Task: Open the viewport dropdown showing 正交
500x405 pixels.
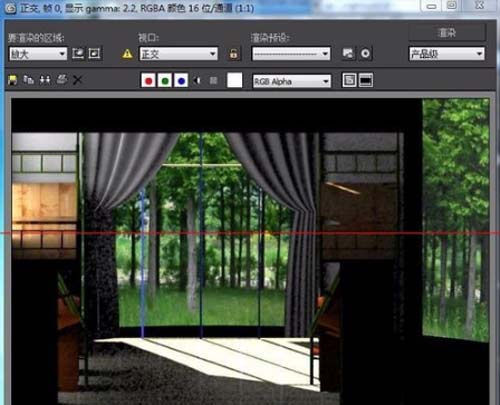Action: (178, 54)
